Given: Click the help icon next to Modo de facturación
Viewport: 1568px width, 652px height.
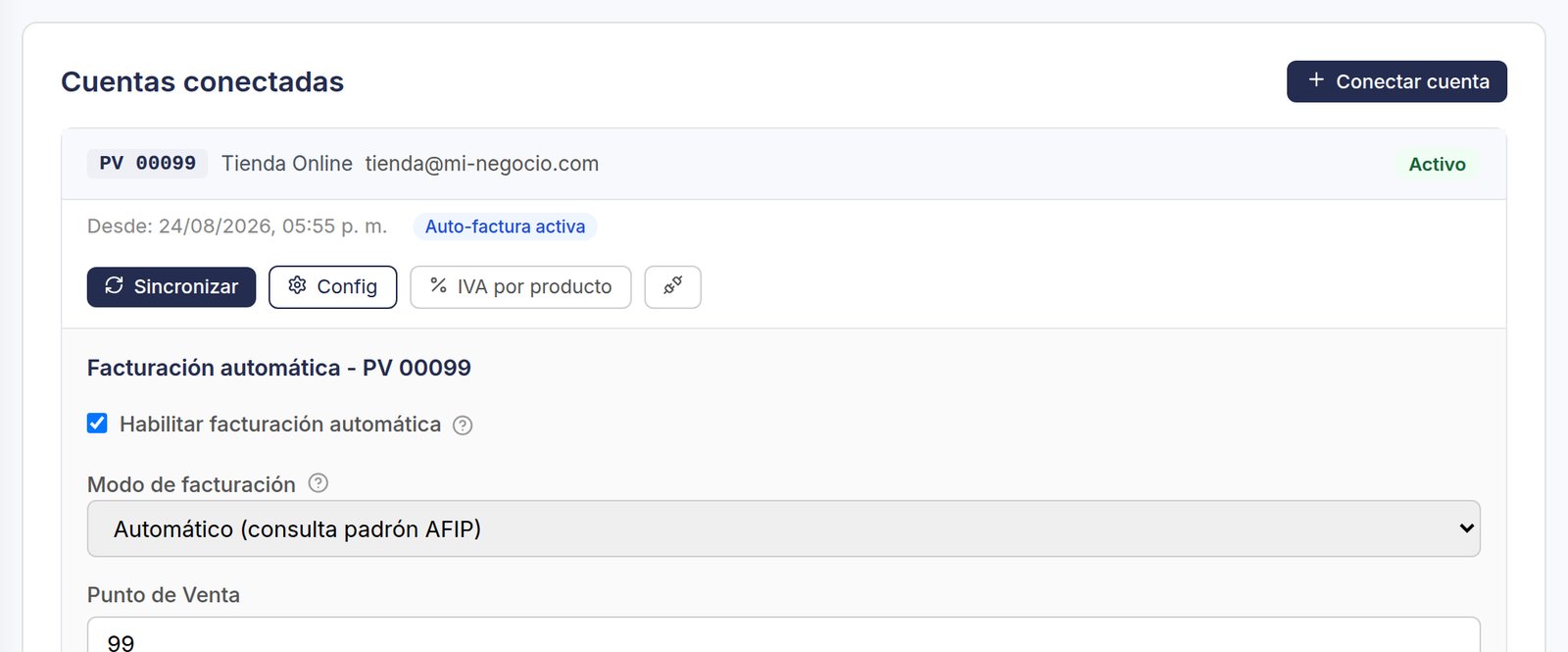Looking at the screenshot, I should pos(318,483).
